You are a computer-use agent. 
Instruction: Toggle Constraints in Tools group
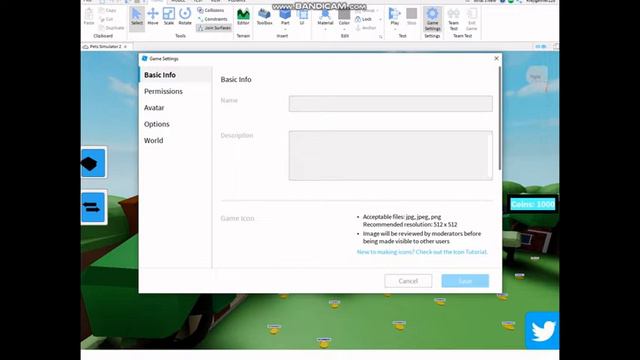(212, 19)
